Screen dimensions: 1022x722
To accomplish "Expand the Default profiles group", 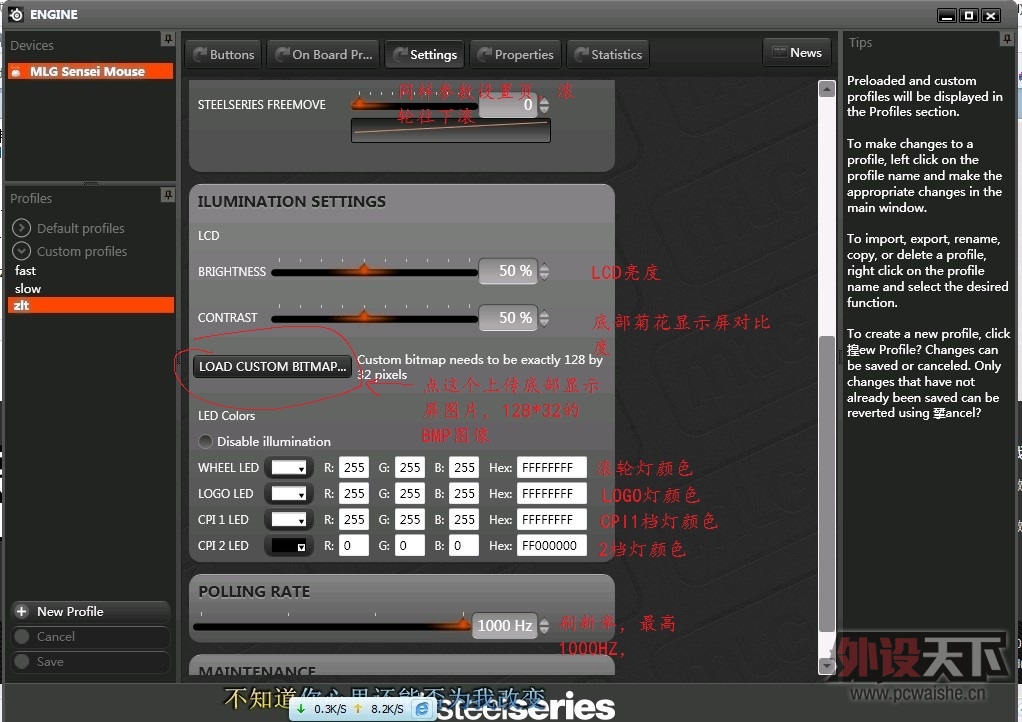I will (x=22, y=227).
